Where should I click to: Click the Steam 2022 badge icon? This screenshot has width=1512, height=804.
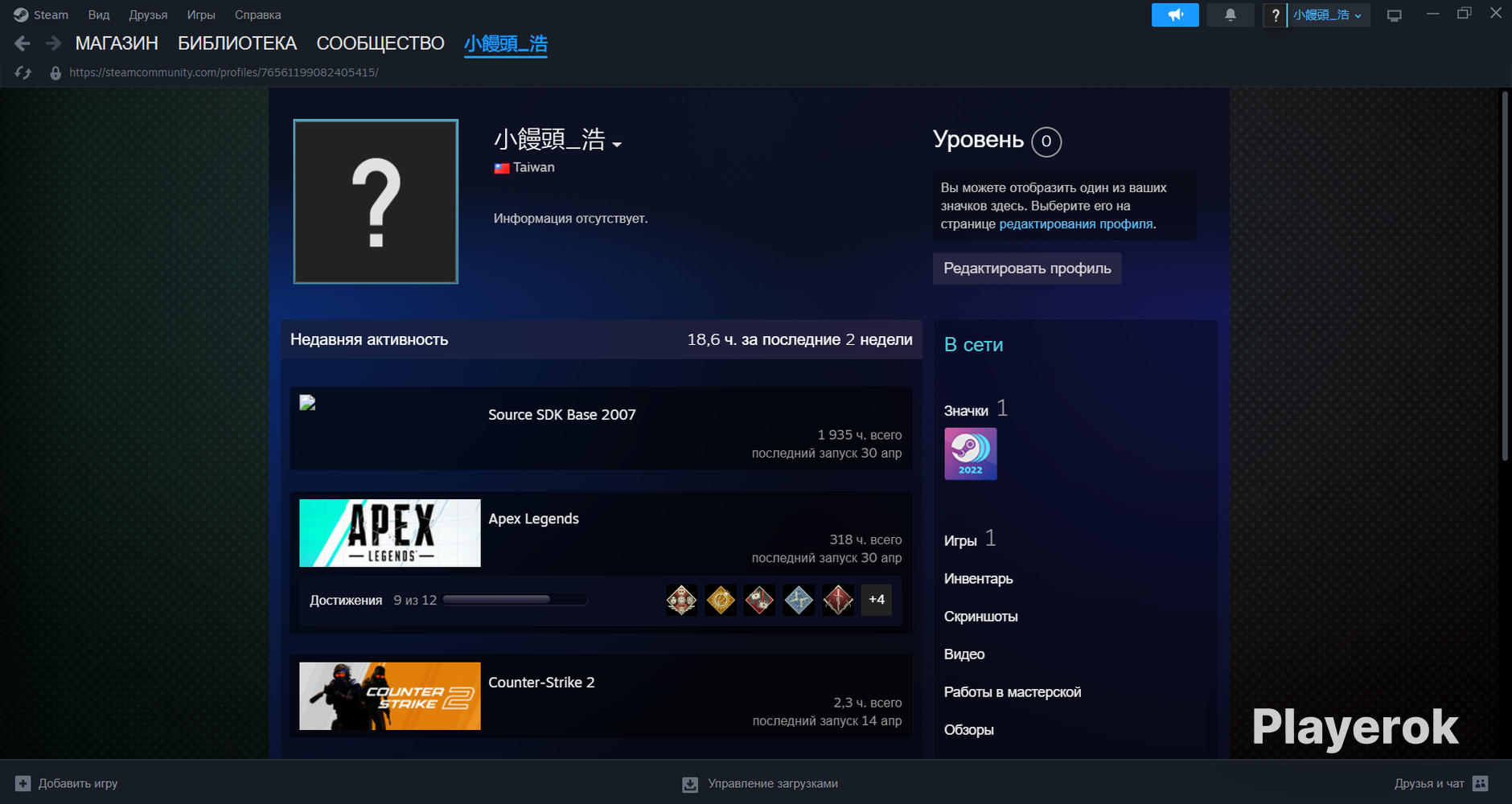(971, 453)
